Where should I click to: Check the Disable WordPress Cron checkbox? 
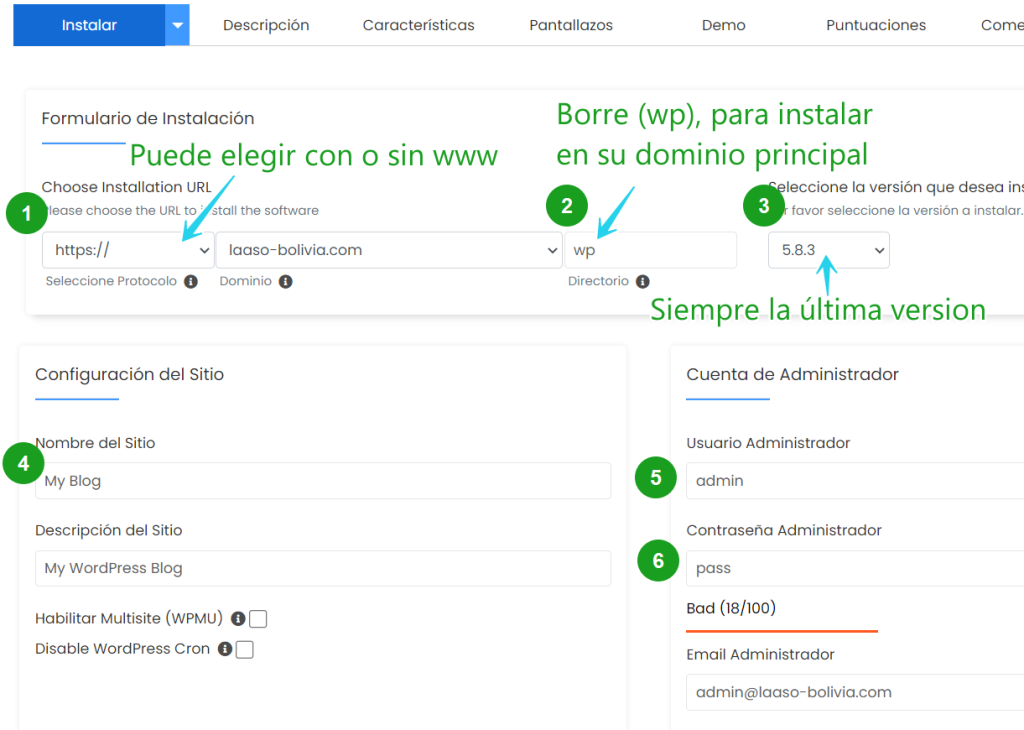[x=244, y=650]
